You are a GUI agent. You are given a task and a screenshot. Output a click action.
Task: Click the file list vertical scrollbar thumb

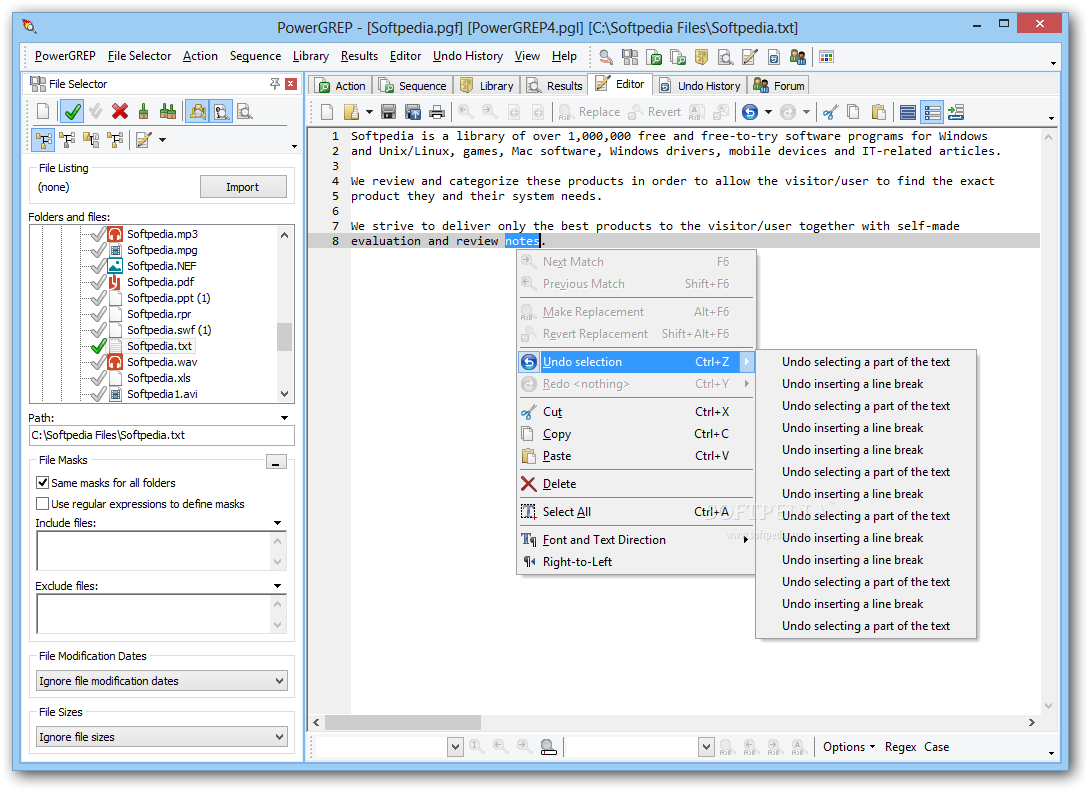(x=284, y=337)
